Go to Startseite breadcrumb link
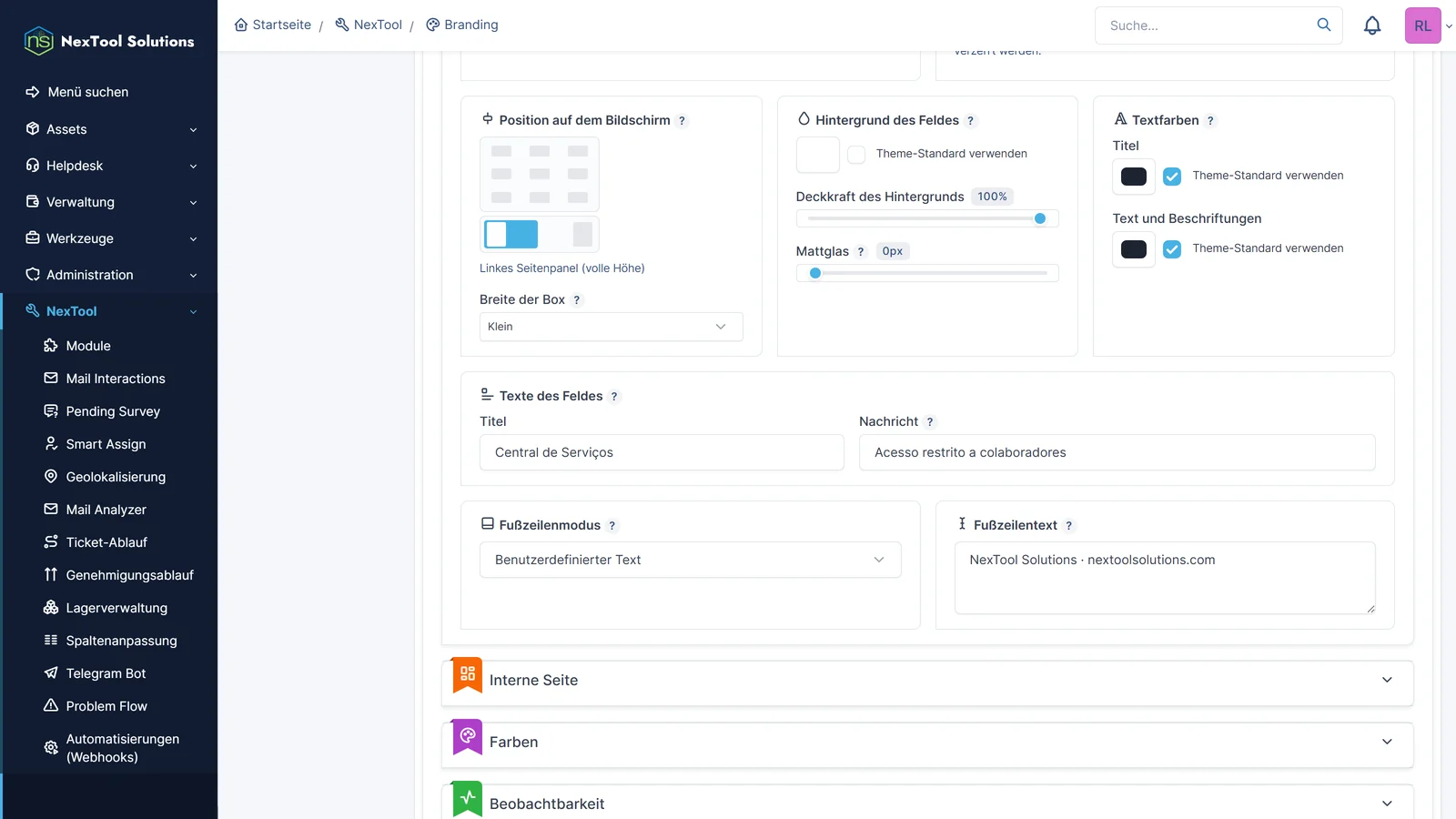The height and width of the screenshot is (819, 1456). point(272,25)
